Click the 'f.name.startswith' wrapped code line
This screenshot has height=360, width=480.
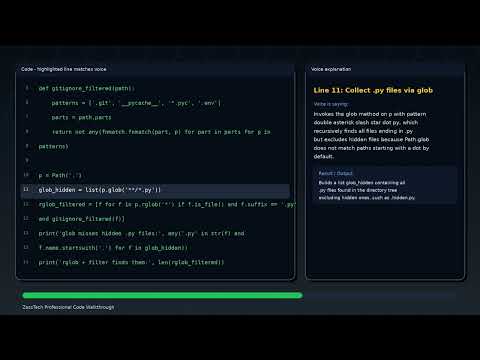[113, 248]
